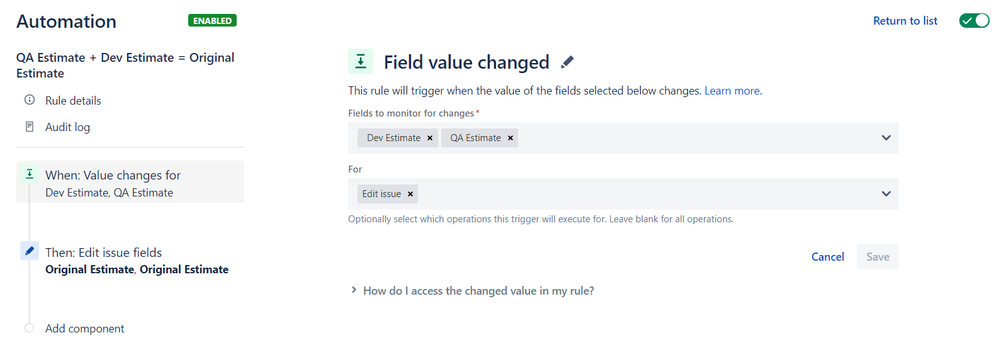Screen dimensions: 999x364
Task: Open the Fields to monitor dropdown arrow
Action: (886, 138)
